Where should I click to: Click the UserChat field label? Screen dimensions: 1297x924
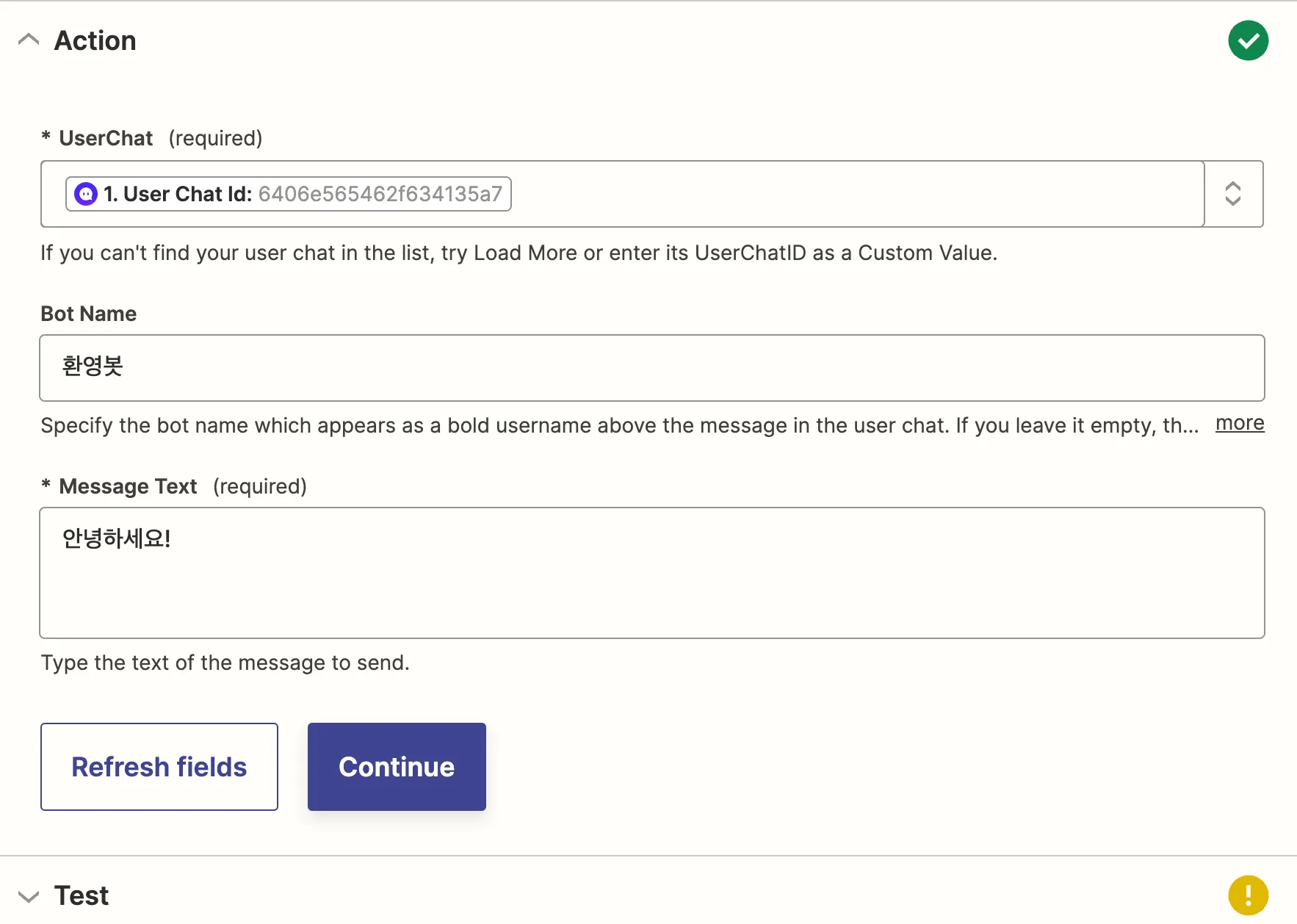point(106,138)
